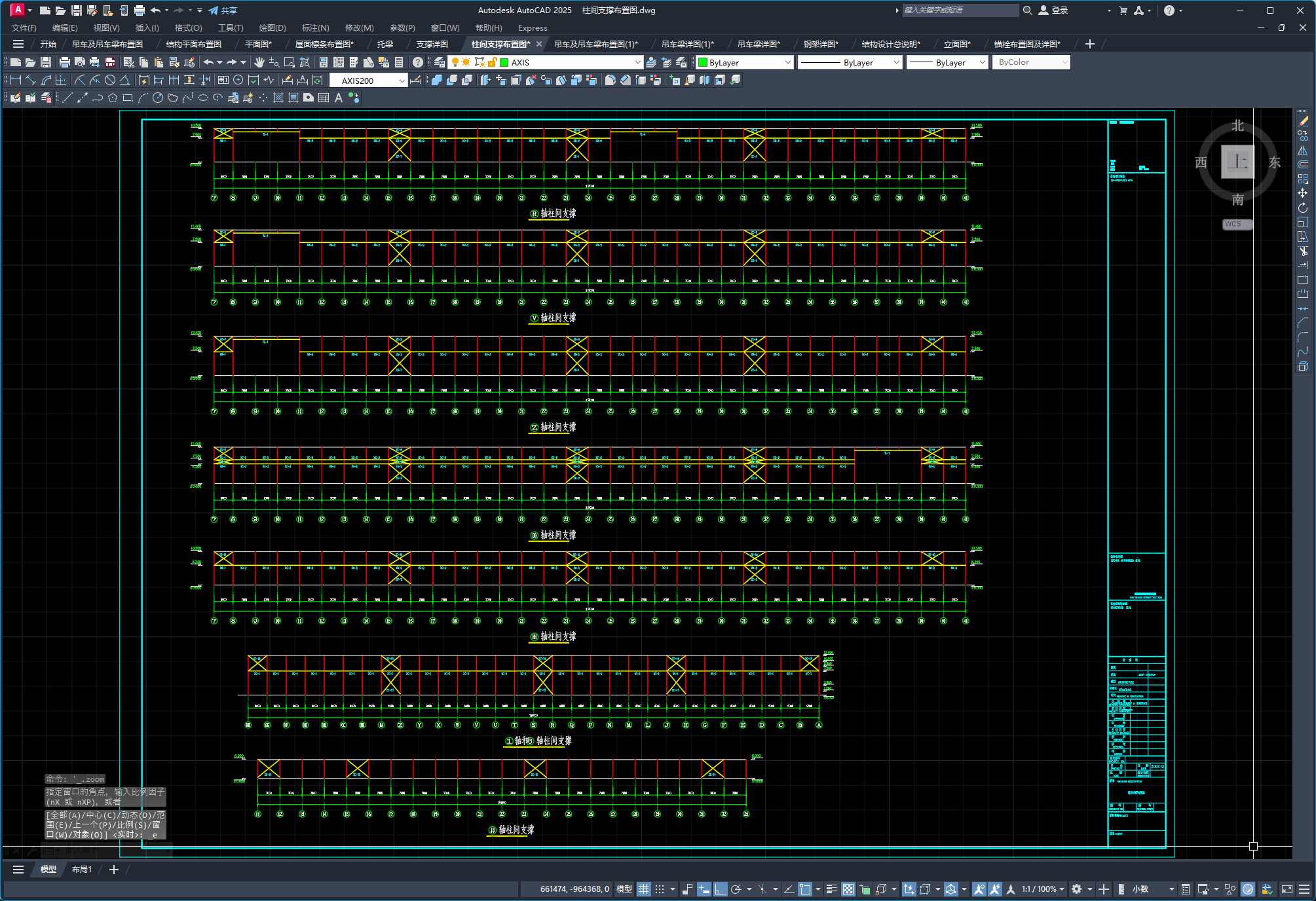Open the ByColor plot style dropdown
1316x901 pixels.
[x=1064, y=62]
